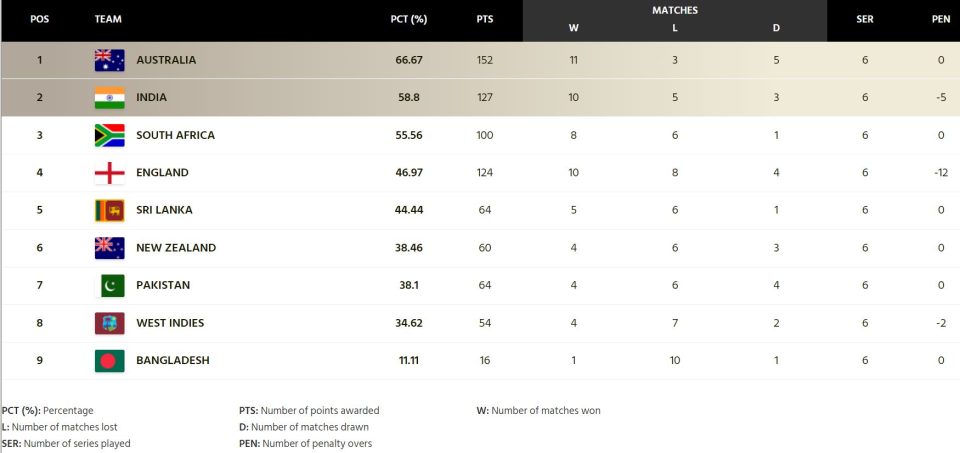
Task: Click the Bangladesh flag icon
Action: tap(110, 361)
